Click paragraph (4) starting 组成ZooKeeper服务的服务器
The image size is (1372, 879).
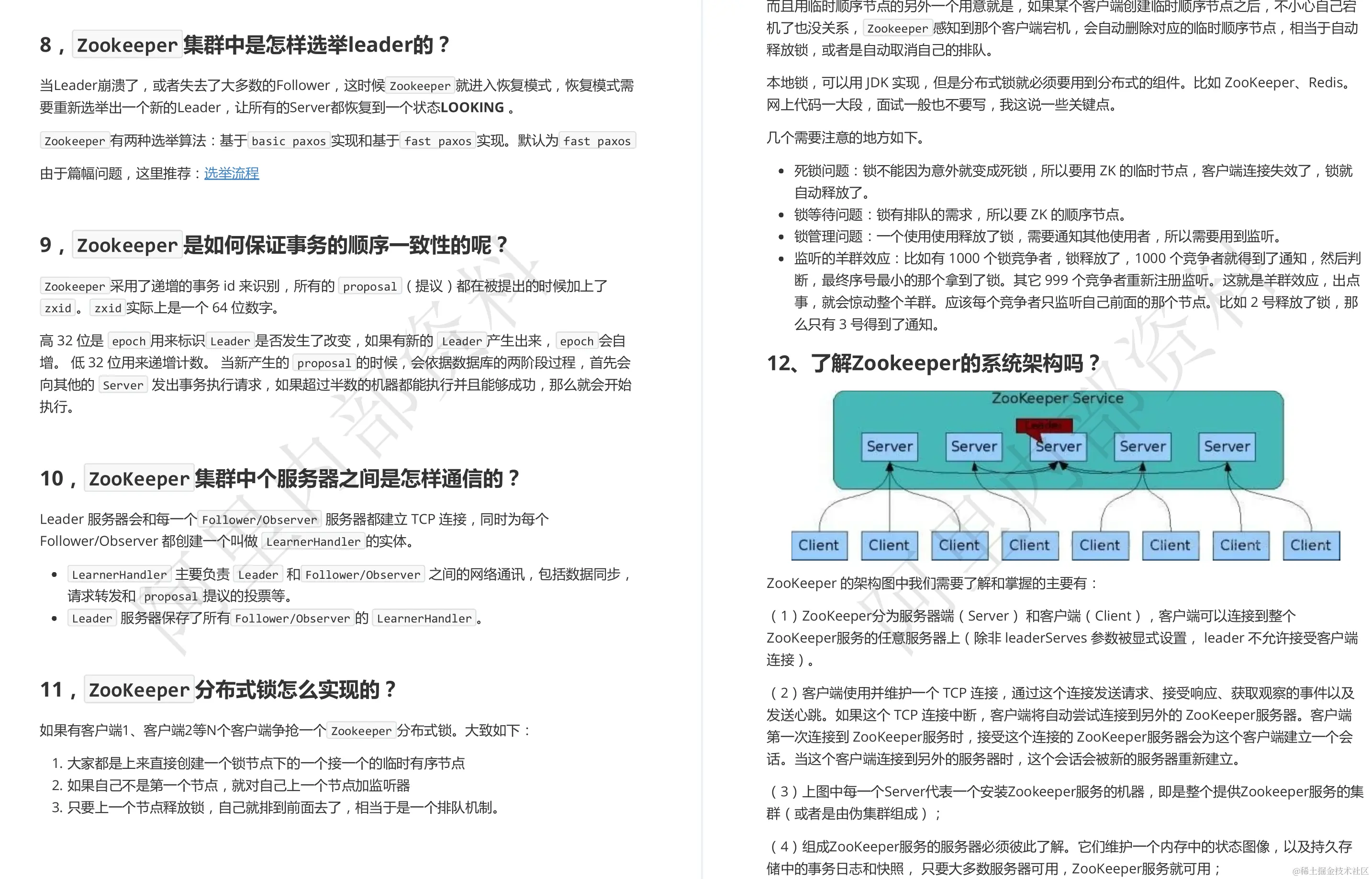point(1060,857)
